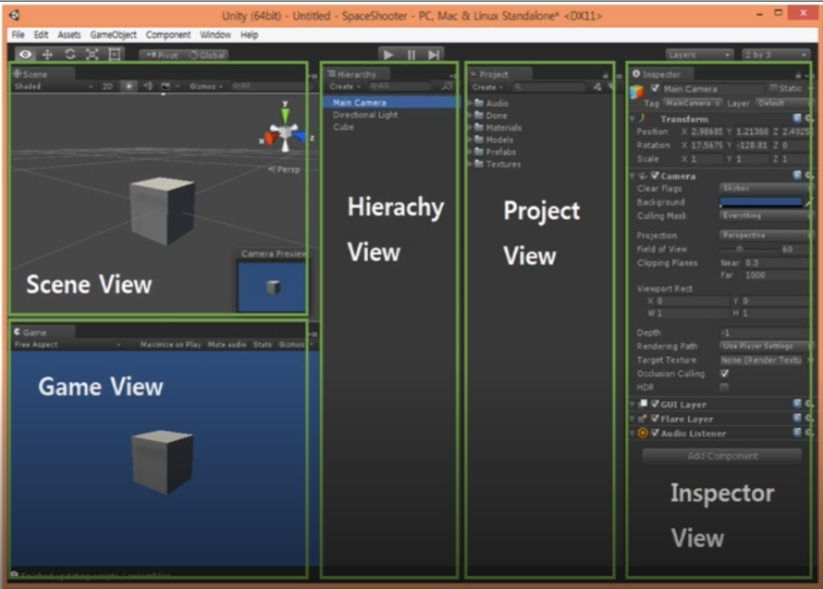Open the Layers dropdown
Image resolution: width=823 pixels, height=589 pixels.
click(x=699, y=55)
